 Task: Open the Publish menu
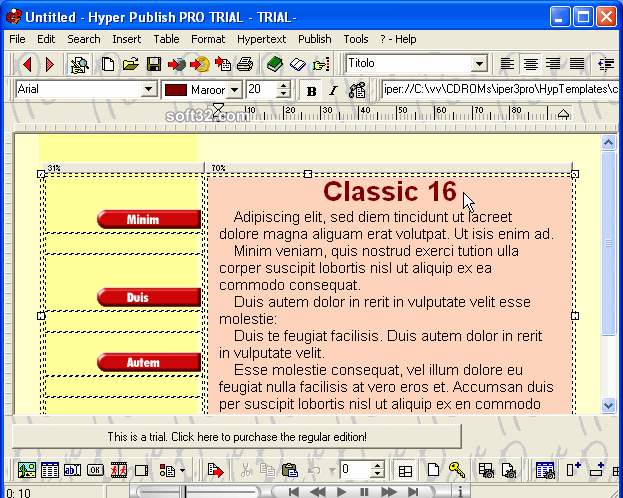coord(315,39)
